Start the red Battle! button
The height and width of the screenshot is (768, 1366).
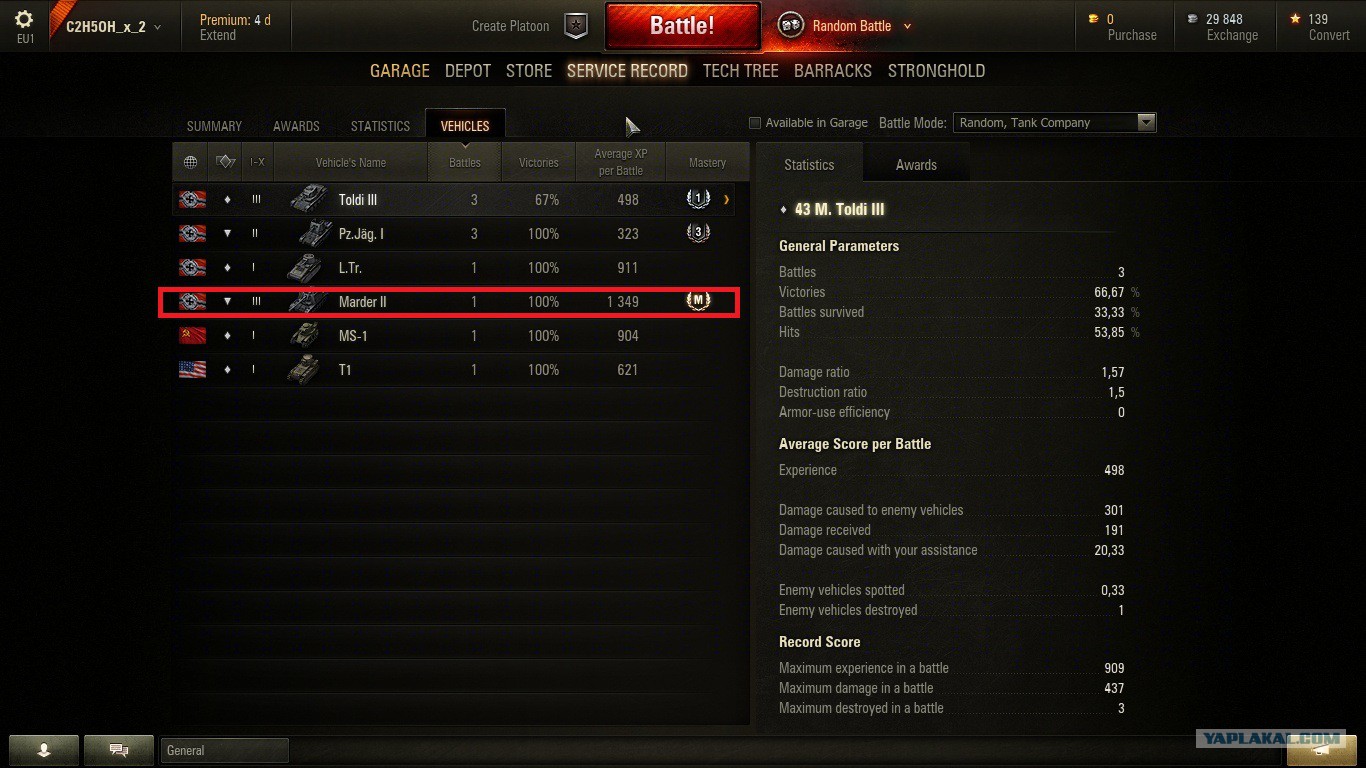click(x=682, y=26)
